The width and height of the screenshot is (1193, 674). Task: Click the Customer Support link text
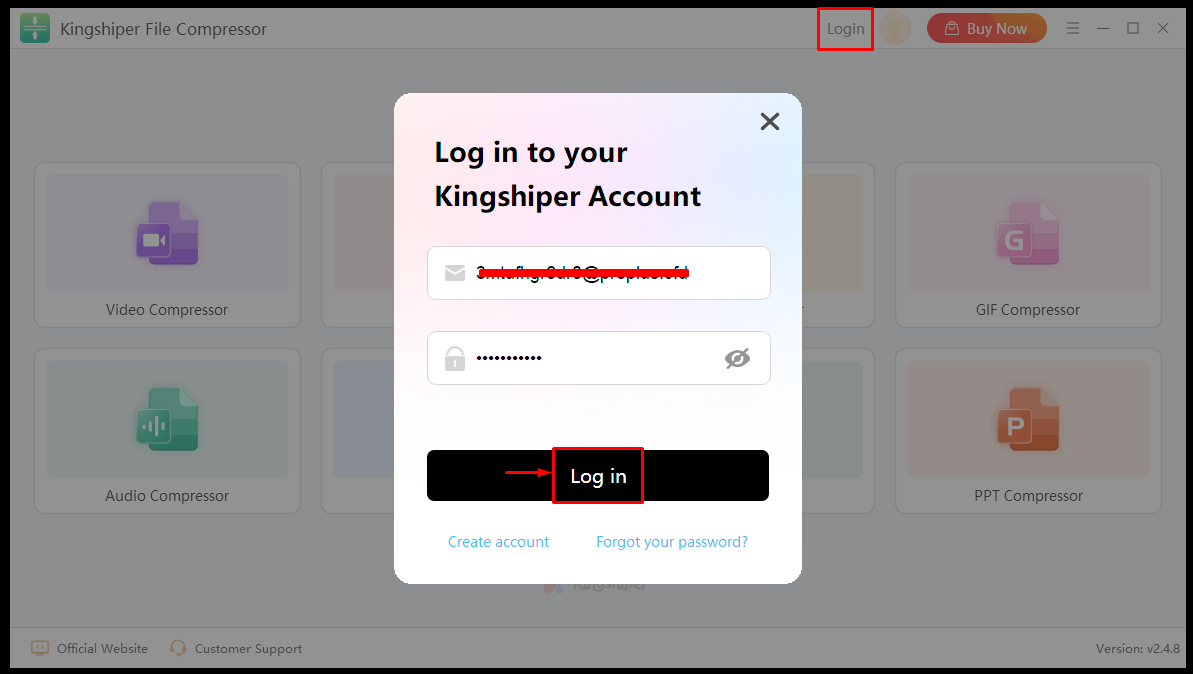pos(248,649)
